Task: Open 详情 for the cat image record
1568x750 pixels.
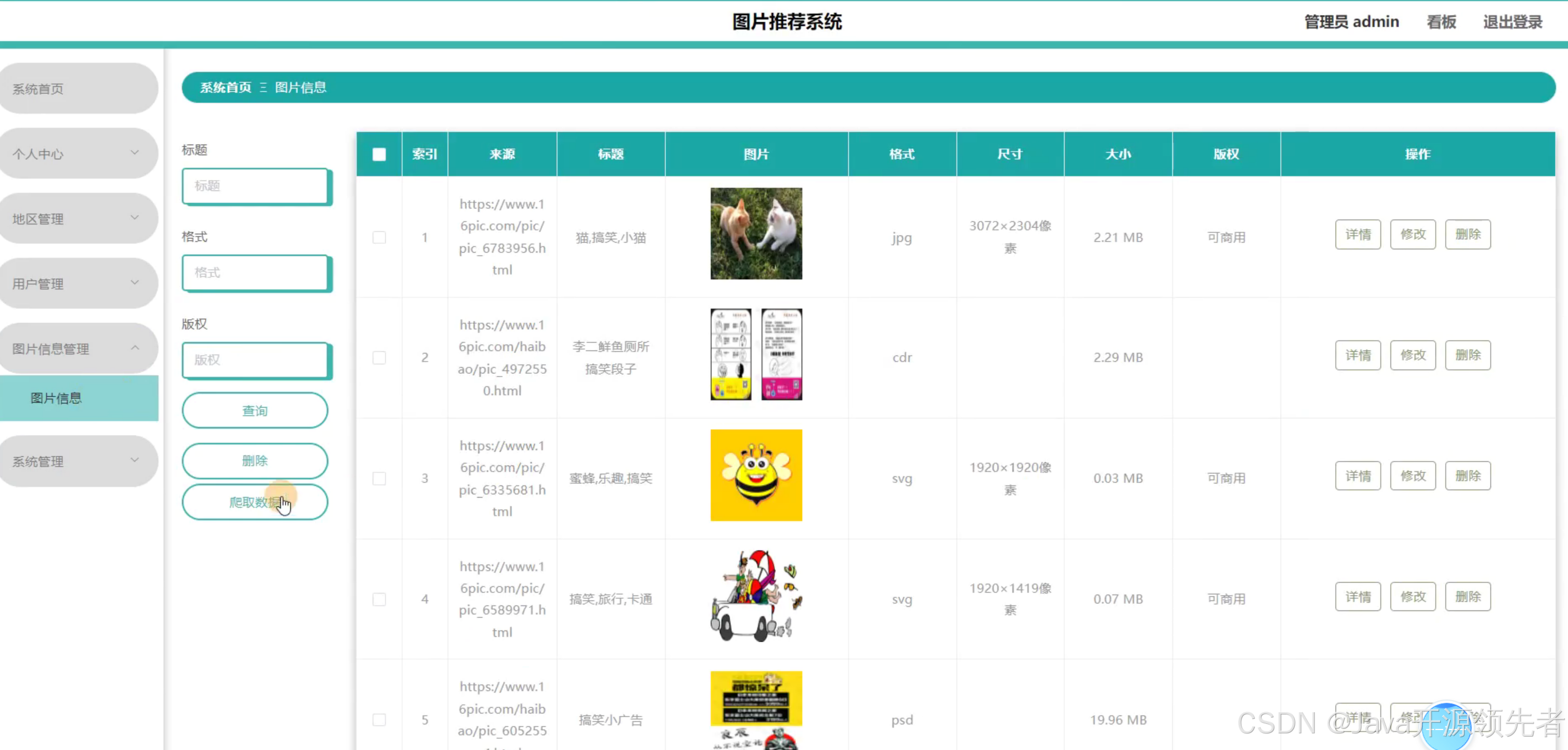Action: 1358,234
